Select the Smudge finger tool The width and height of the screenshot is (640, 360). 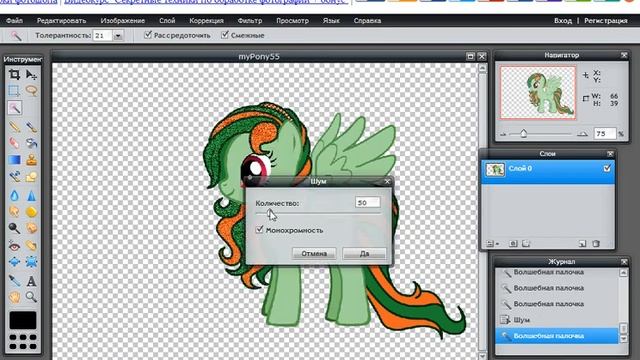(x=14, y=212)
